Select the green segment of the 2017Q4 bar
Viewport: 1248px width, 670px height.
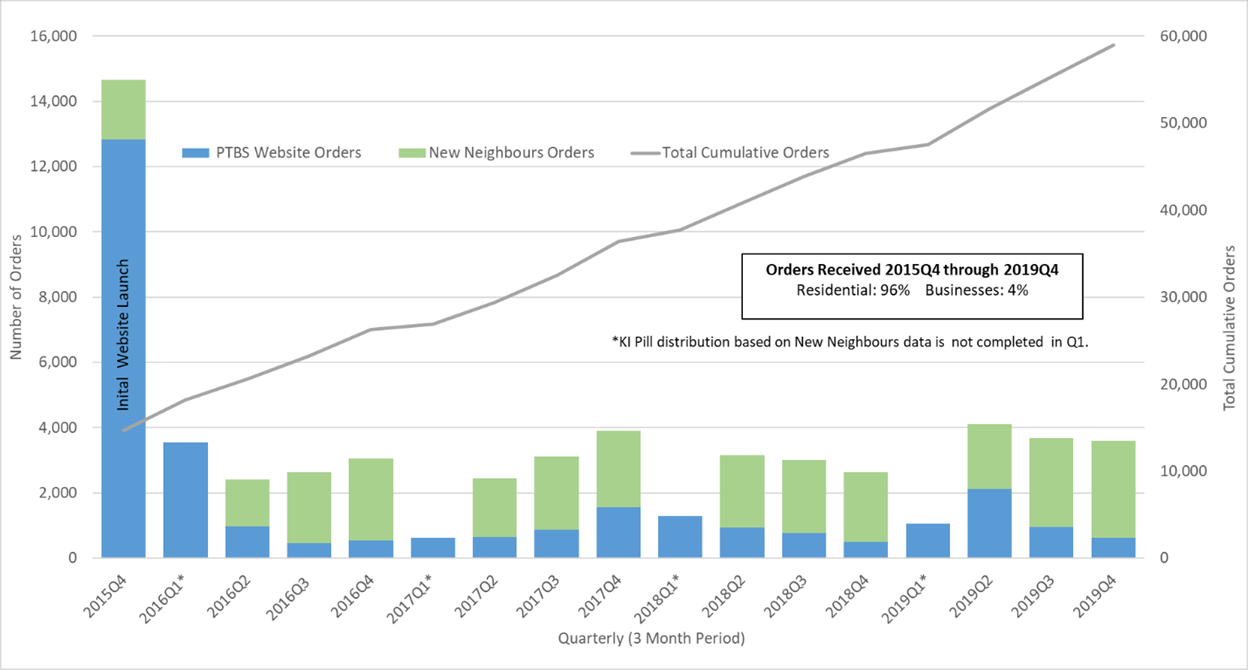click(x=618, y=469)
